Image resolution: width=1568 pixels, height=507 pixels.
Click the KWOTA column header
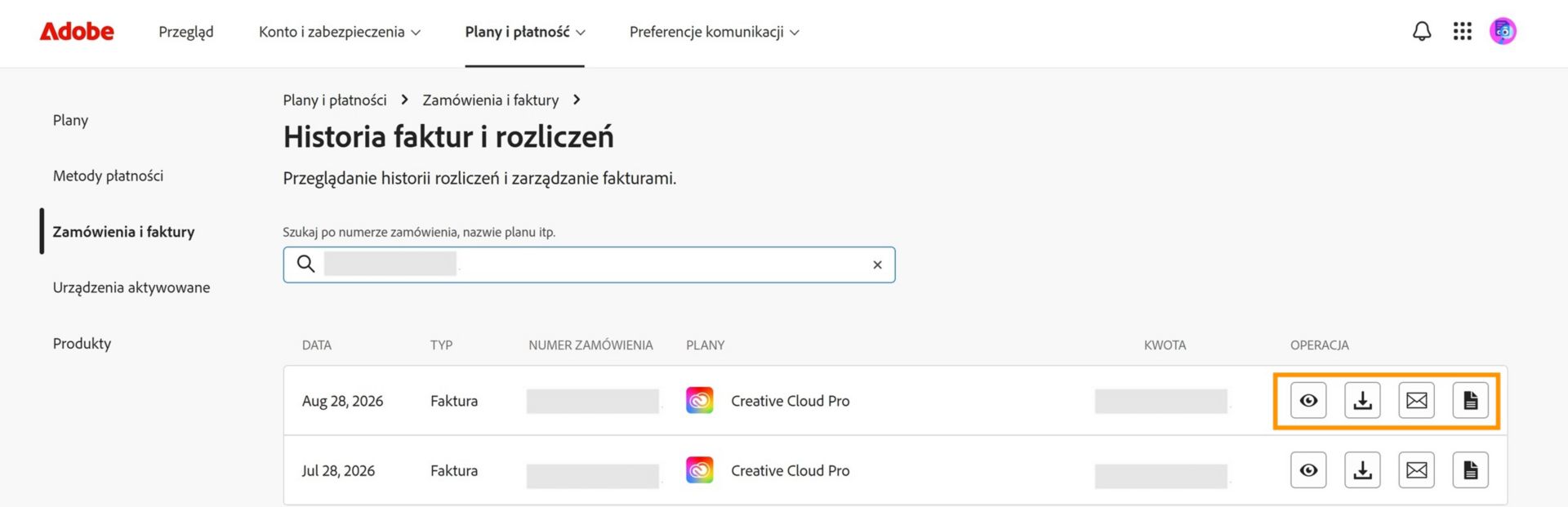point(1165,345)
